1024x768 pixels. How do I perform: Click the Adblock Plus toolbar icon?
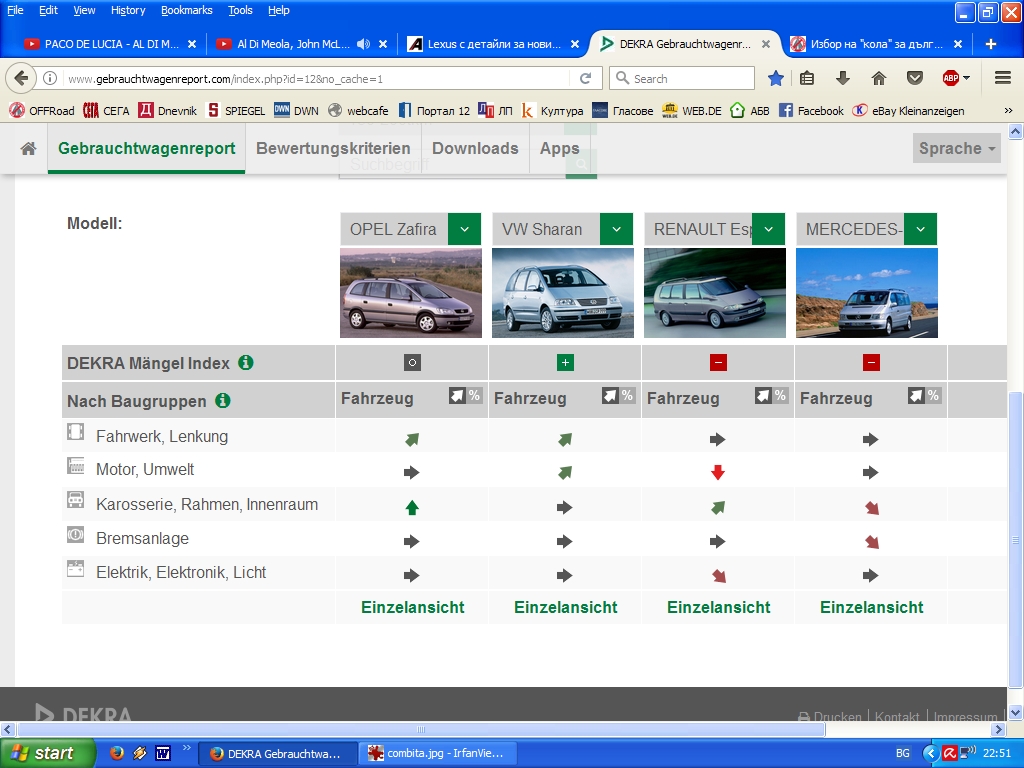coord(951,78)
